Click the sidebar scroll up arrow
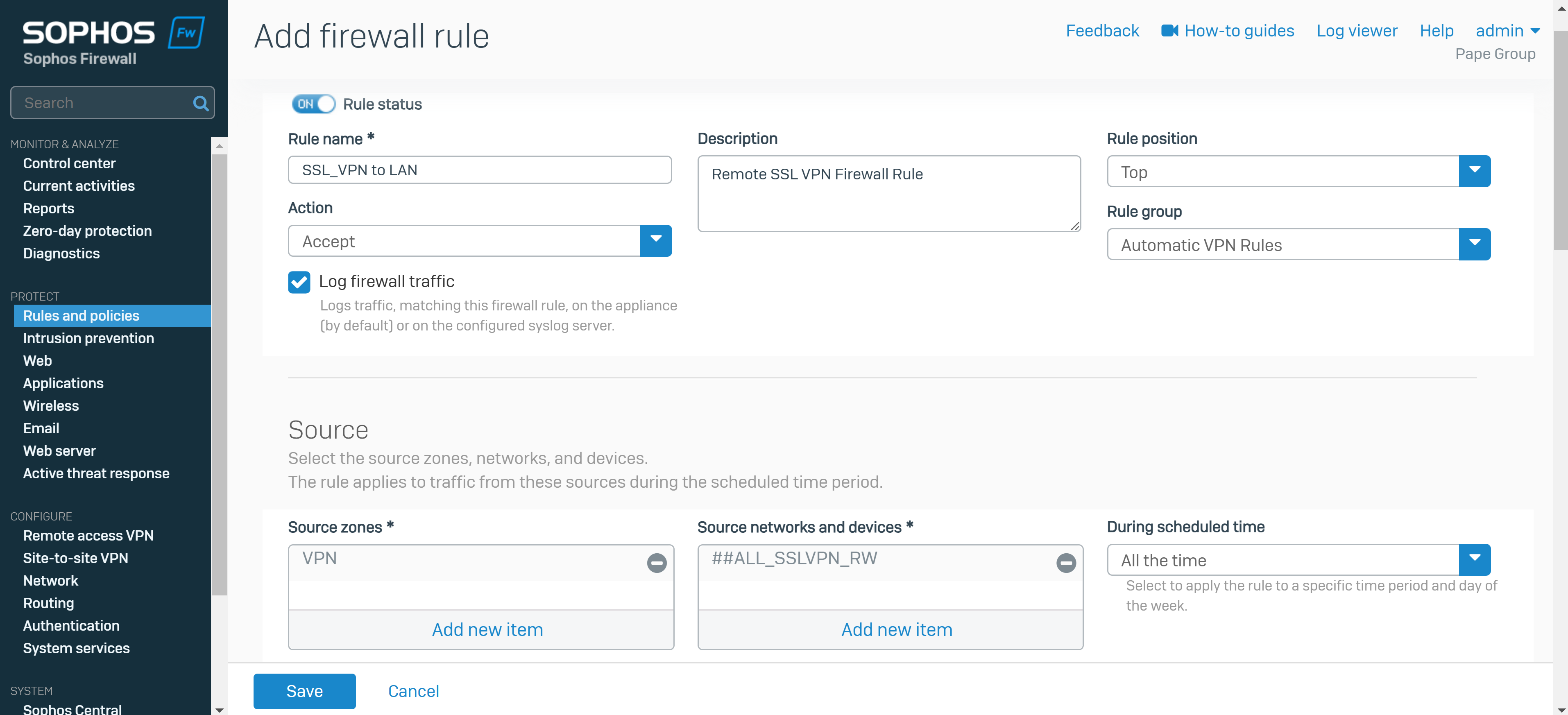This screenshot has width=1568, height=715. 219,146
